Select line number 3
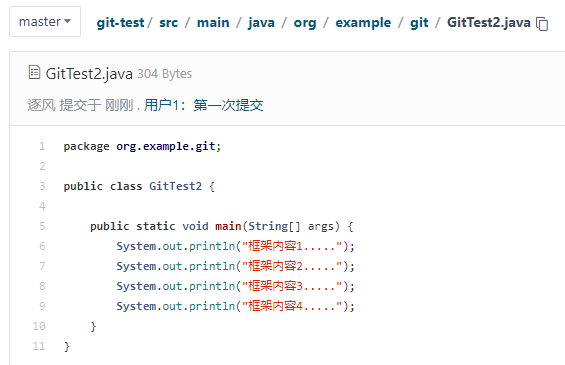The image size is (565, 365). (42, 186)
